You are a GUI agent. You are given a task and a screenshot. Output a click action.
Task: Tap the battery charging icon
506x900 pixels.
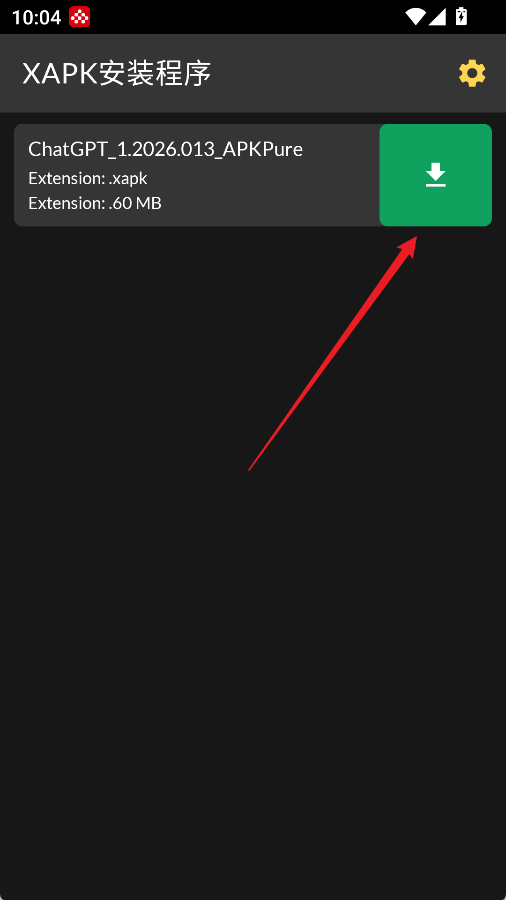coord(461,17)
